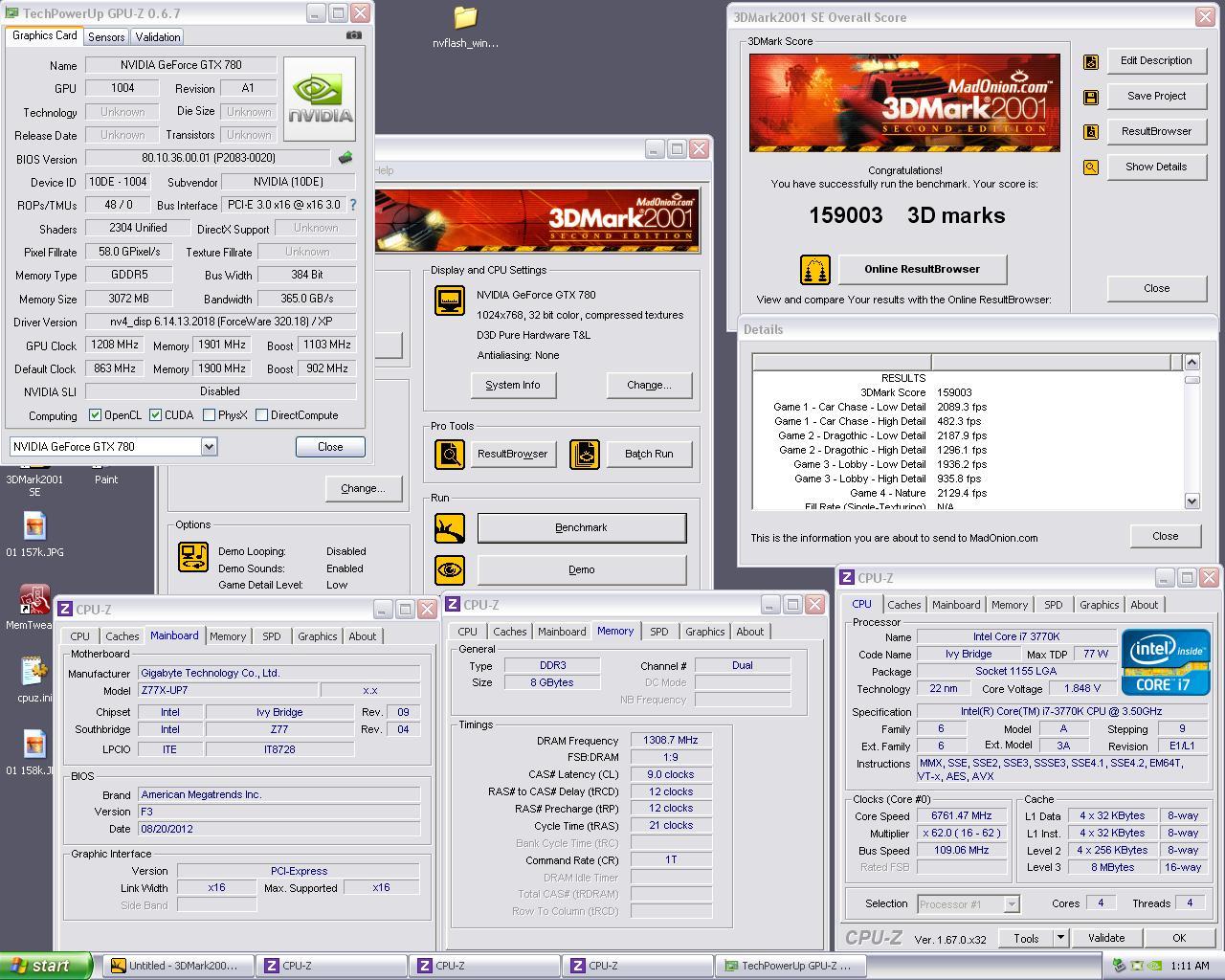Click Close in the Details window

1165,536
